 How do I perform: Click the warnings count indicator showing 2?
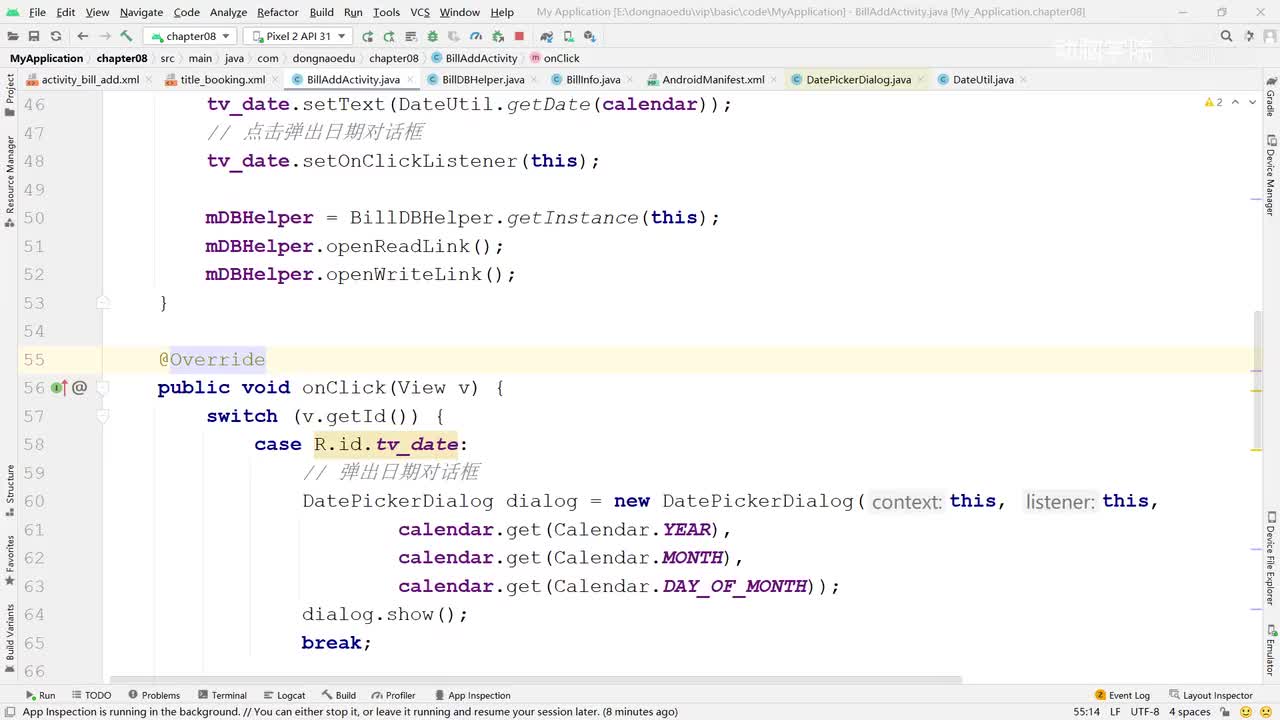(1214, 102)
